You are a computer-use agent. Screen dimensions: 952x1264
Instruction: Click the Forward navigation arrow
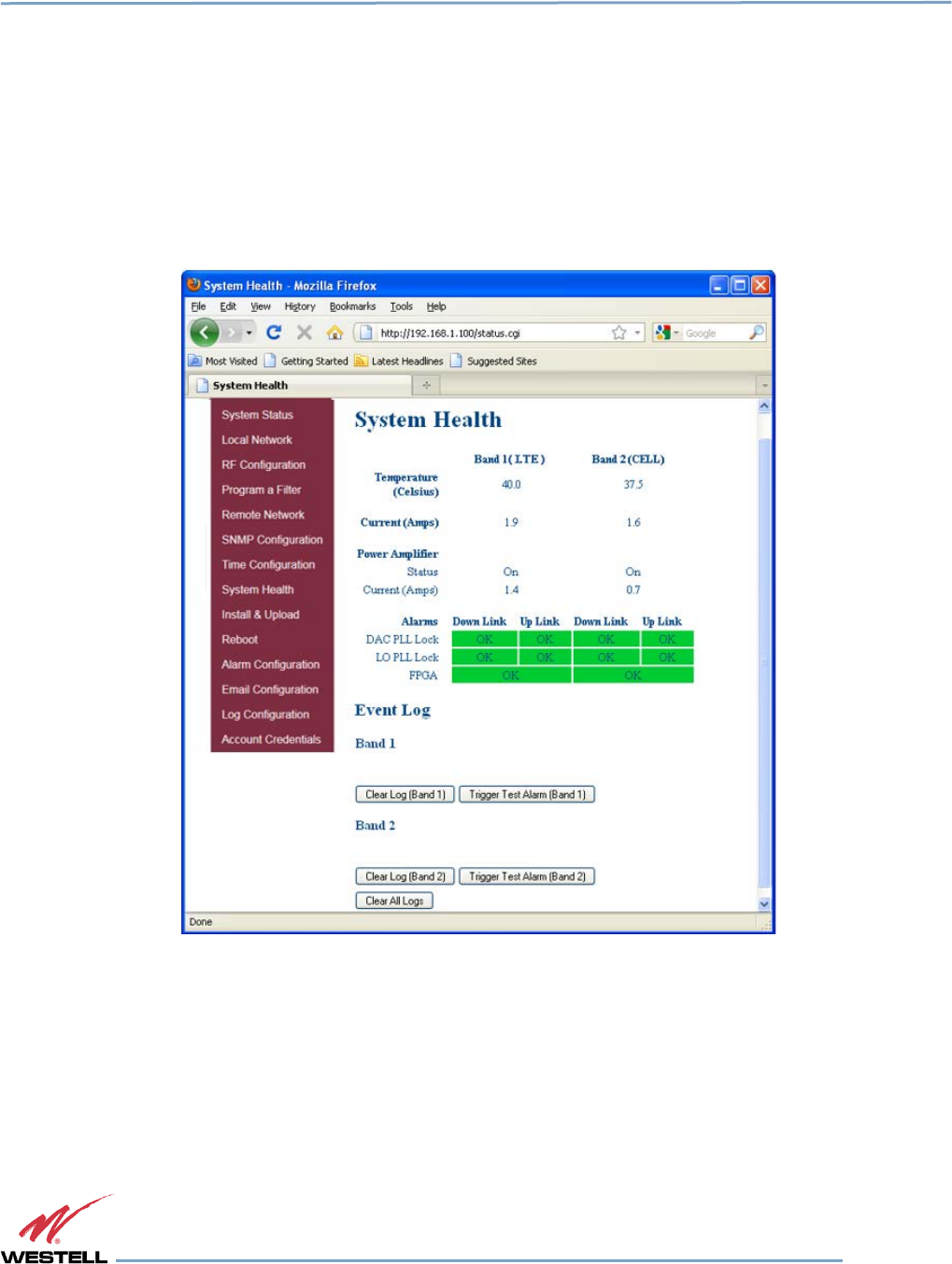(232, 333)
